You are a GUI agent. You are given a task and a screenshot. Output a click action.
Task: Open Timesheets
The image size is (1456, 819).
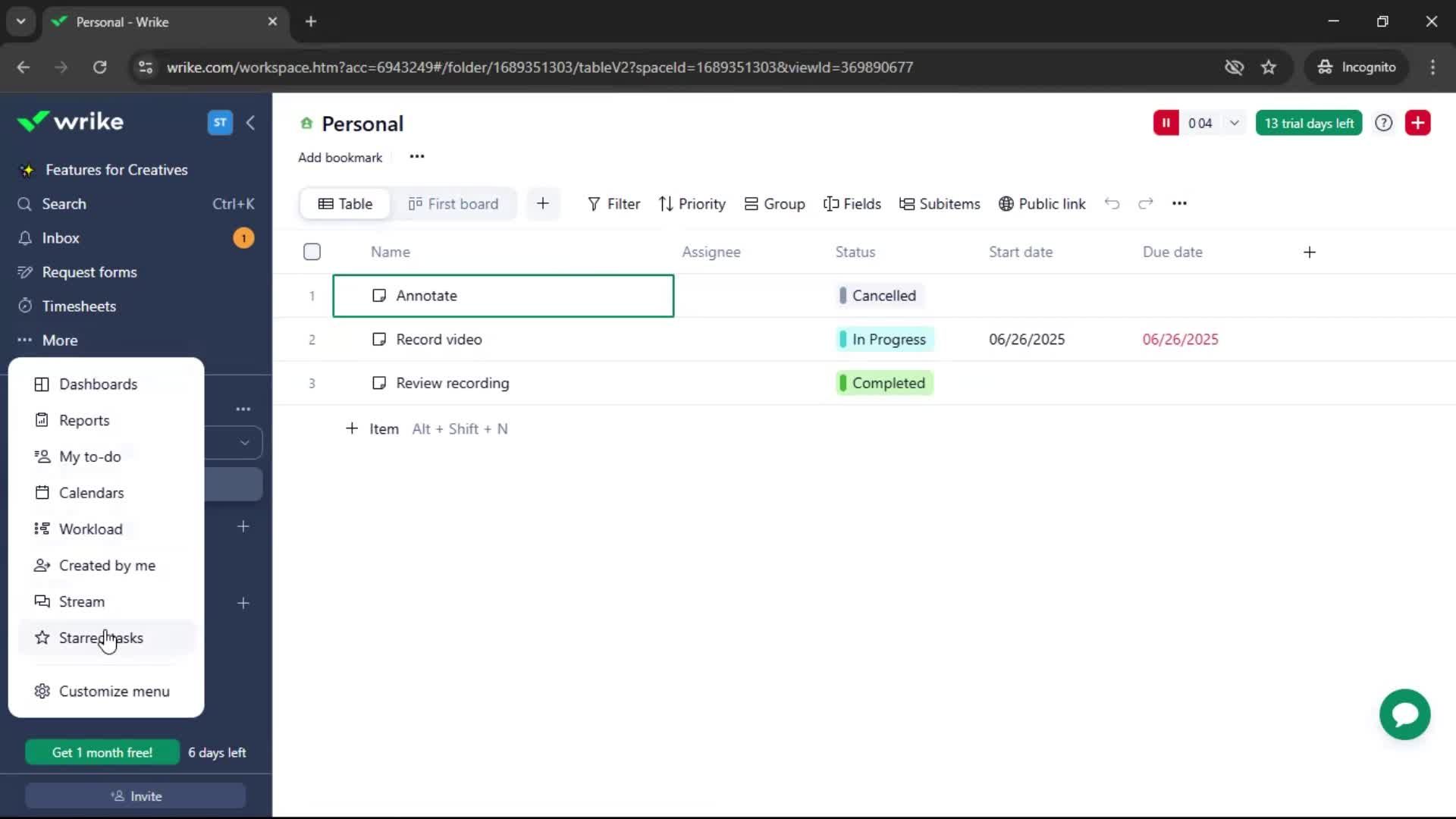pyautogui.click(x=79, y=306)
